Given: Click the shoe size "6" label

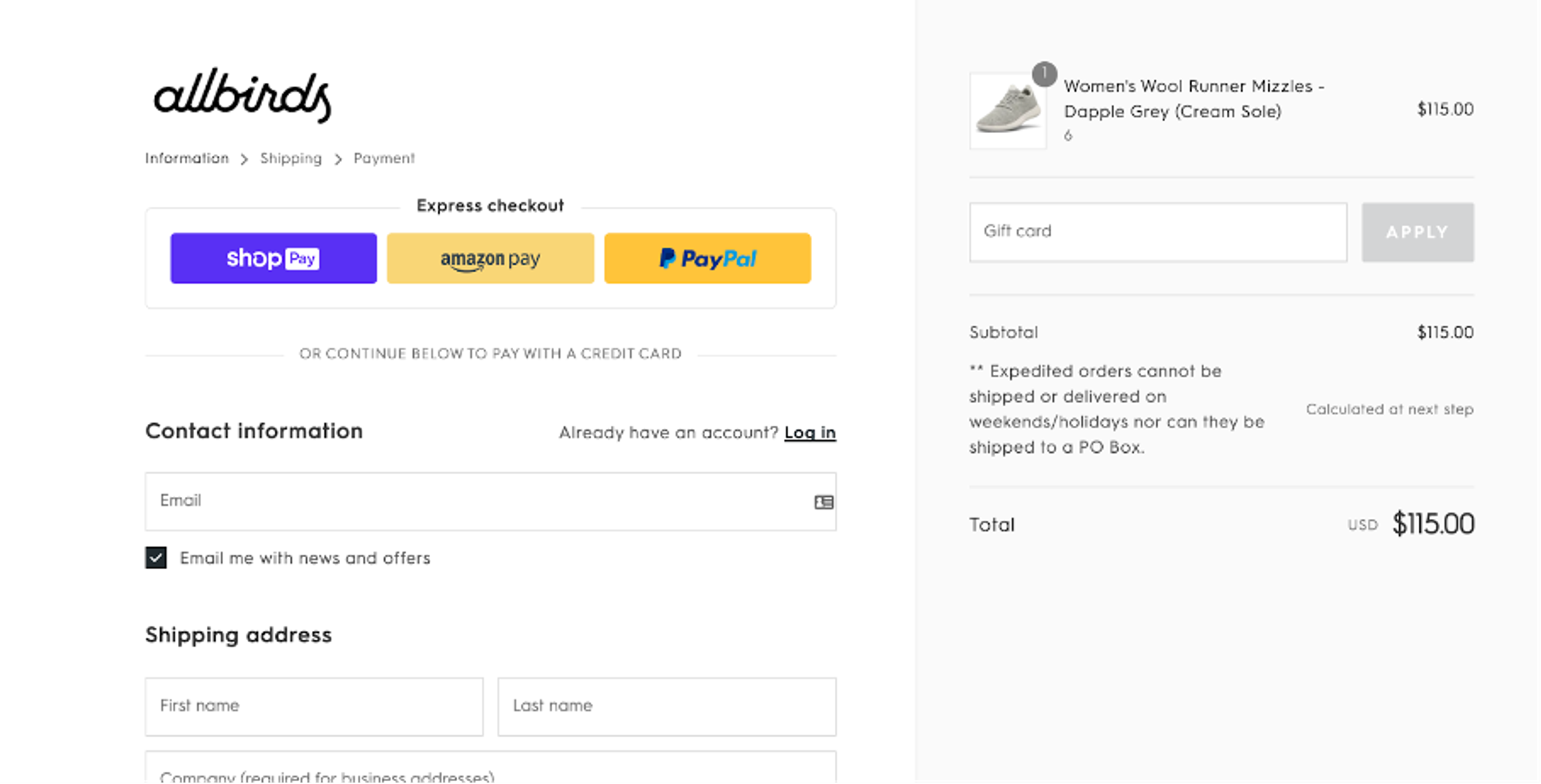Looking at the screenshot, I should coord(1068,135).
